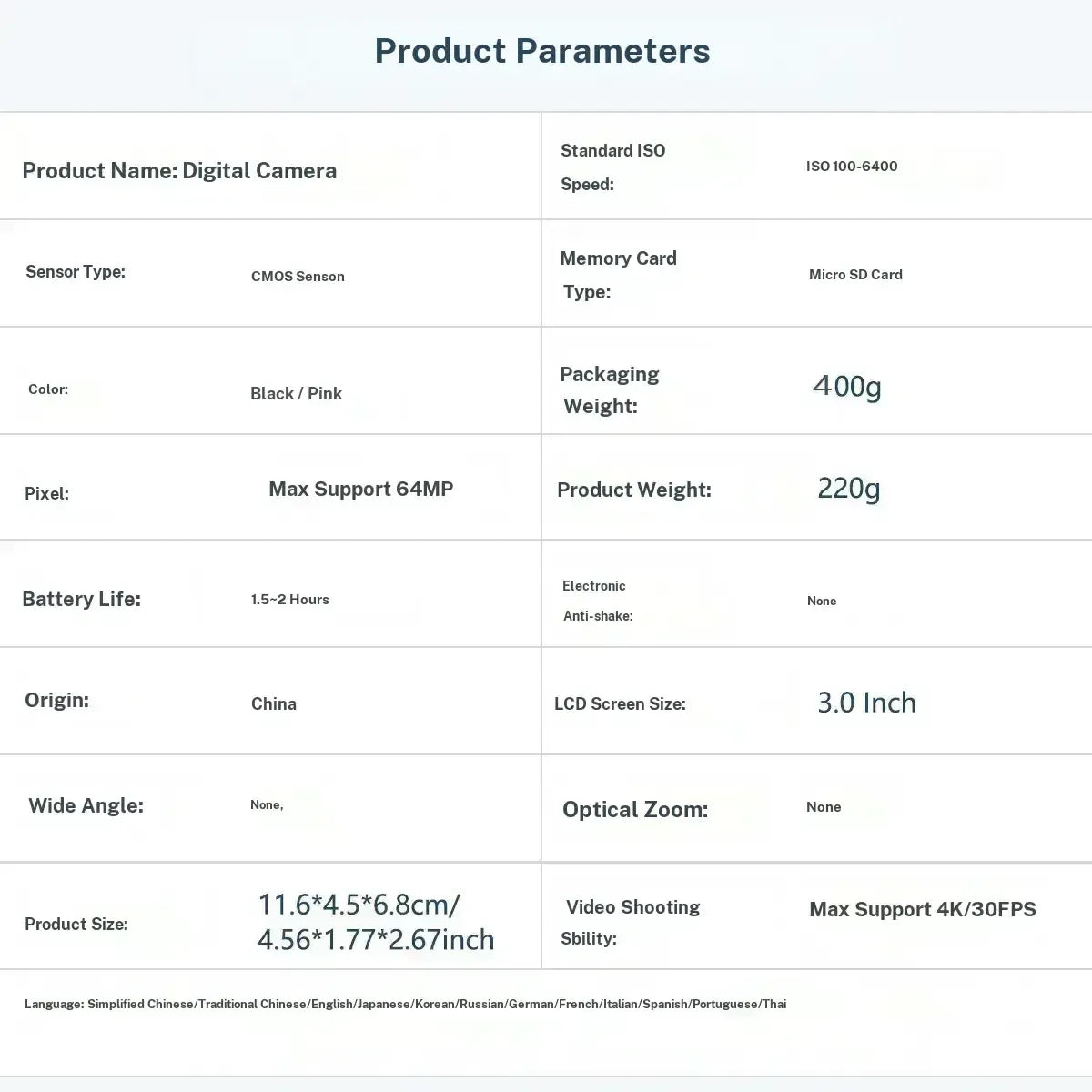Screen dimensions: 1092x1092
Task: Click the ISO 100-6400 value
Action: click(x=852, y=166)
